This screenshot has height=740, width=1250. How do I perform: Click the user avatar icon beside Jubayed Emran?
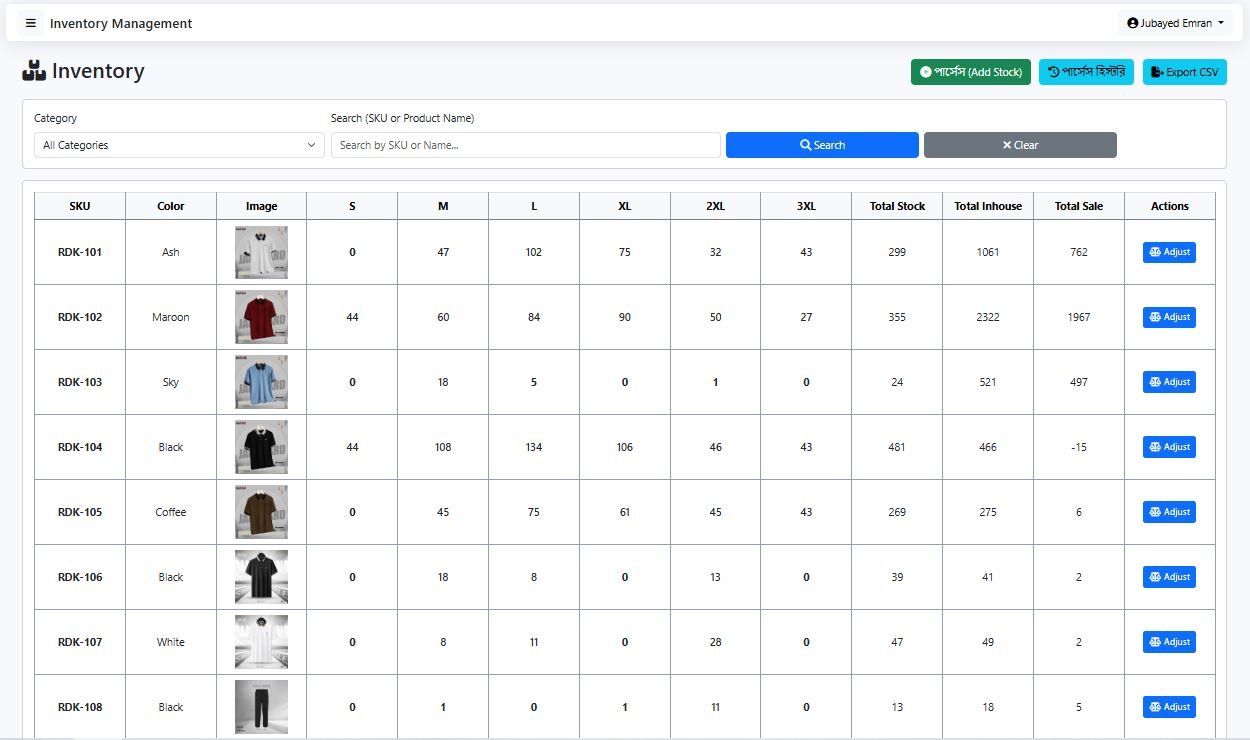tap(1132, 23)
